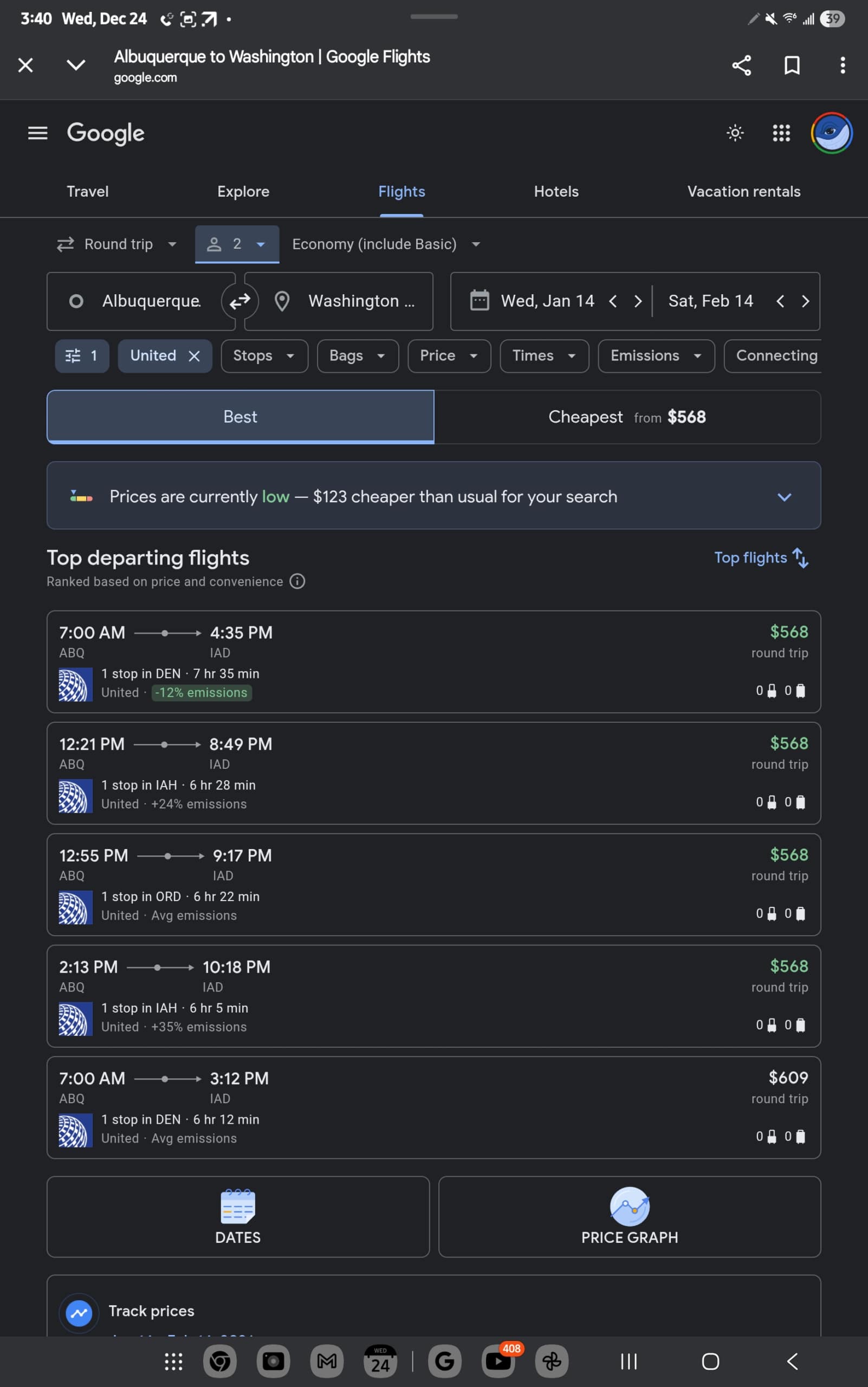Advance departure date to next day
The width and height of the screenshot is (868, 1387).
click(638, 301)
